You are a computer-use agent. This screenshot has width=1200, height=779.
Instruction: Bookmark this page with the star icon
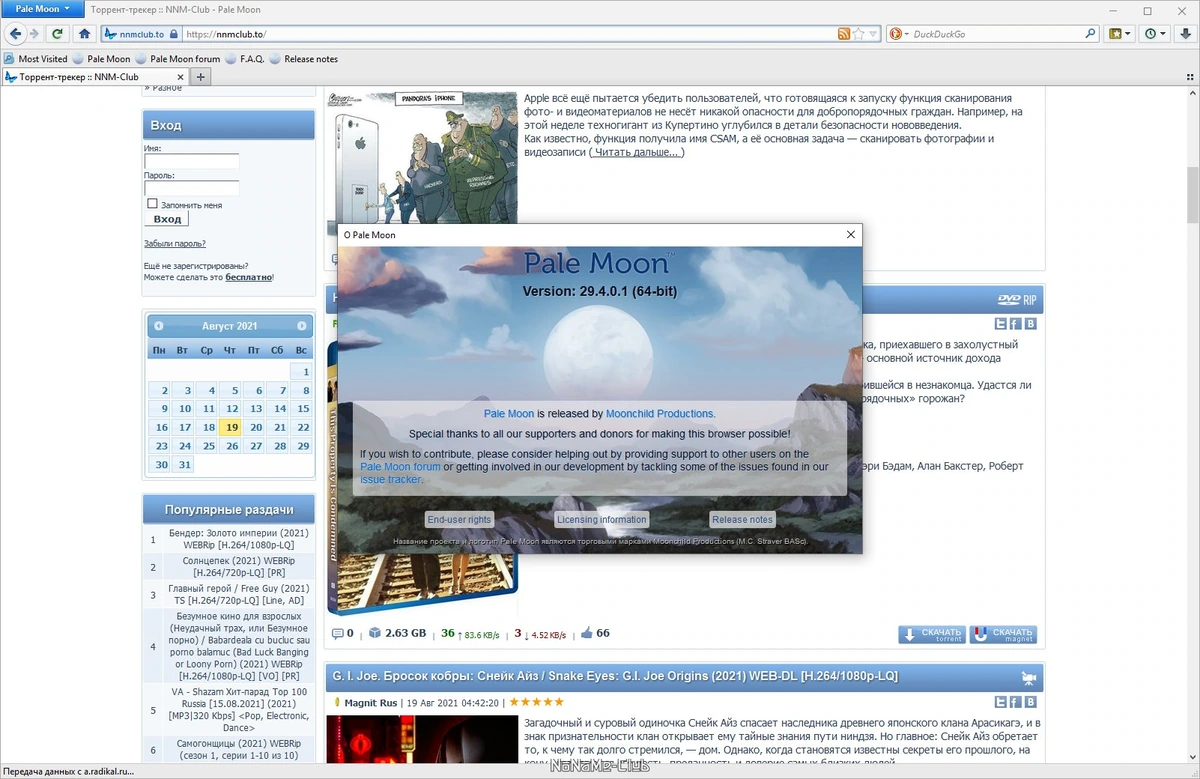point(859,33)
